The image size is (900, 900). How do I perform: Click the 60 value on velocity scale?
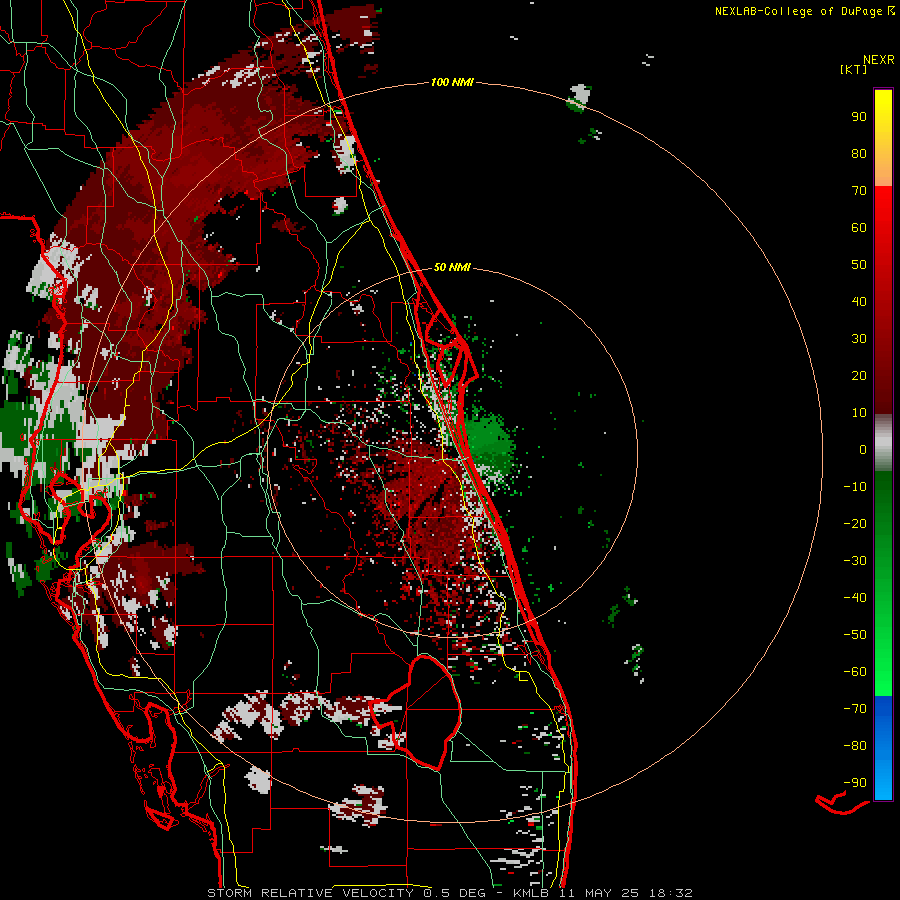pos(859,228)
